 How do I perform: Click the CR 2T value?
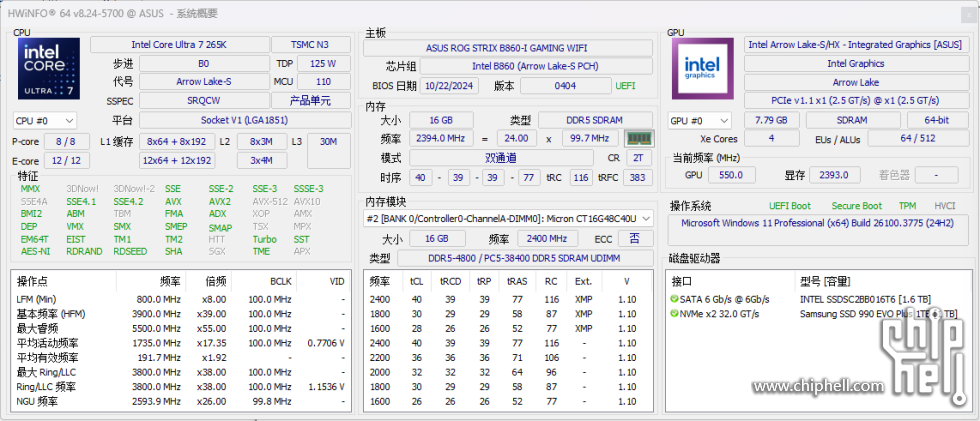(x=639, y=159)
